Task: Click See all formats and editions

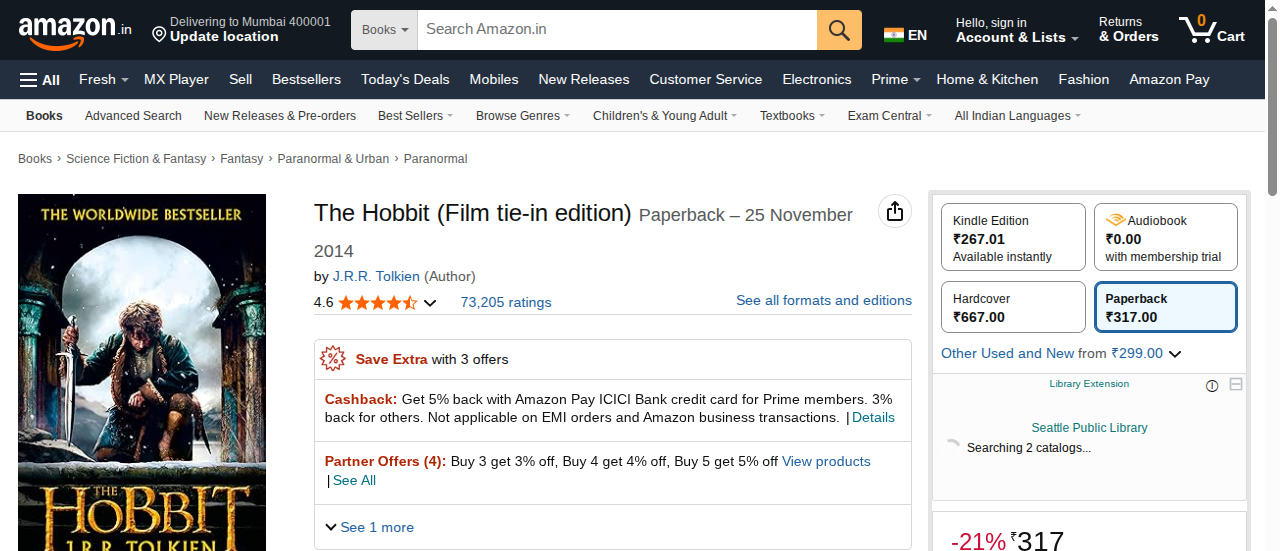Action: tap(824, 300)
